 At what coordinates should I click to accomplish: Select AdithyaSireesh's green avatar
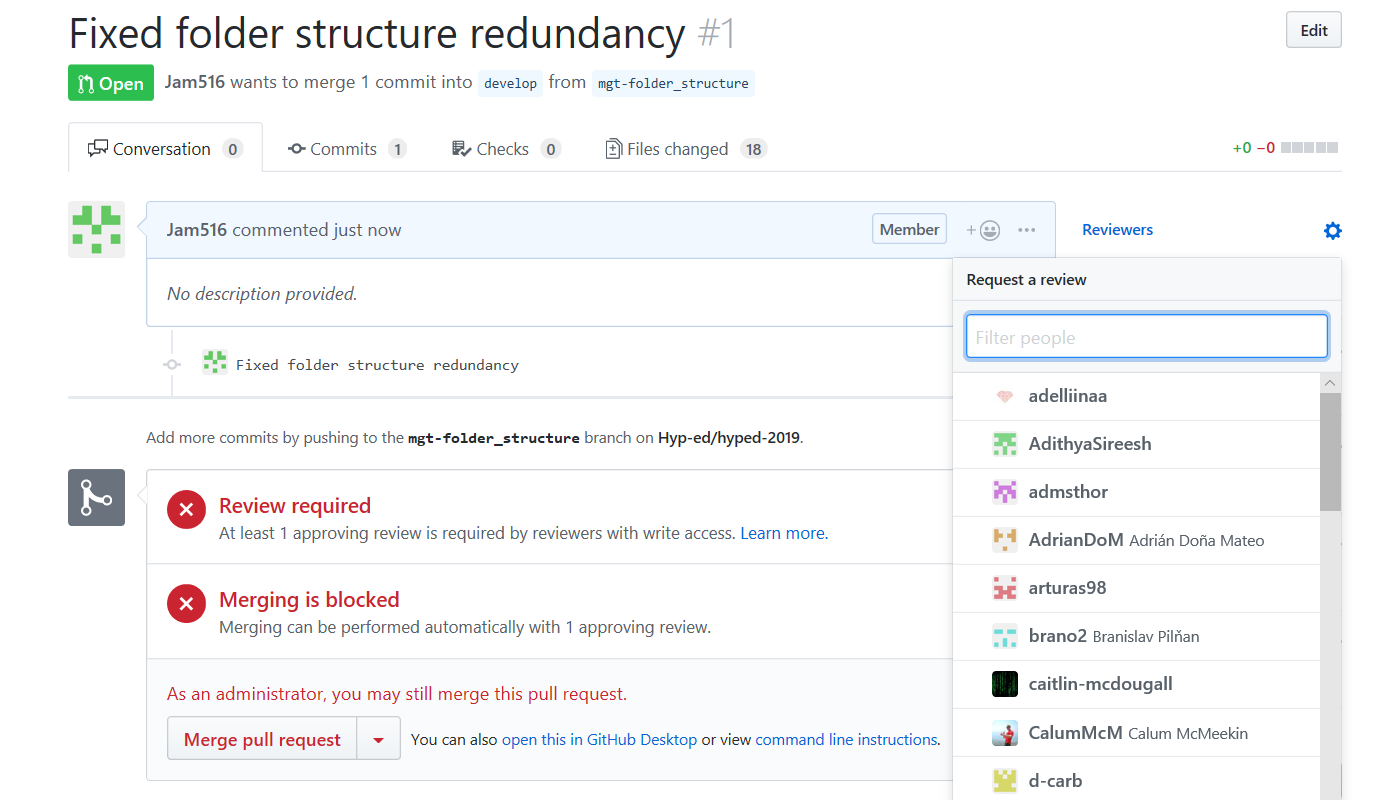click(1005, 444)
